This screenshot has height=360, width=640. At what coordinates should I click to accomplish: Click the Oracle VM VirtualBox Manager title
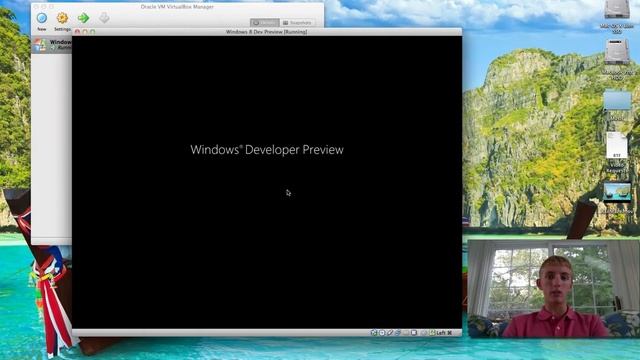[177, 7]
